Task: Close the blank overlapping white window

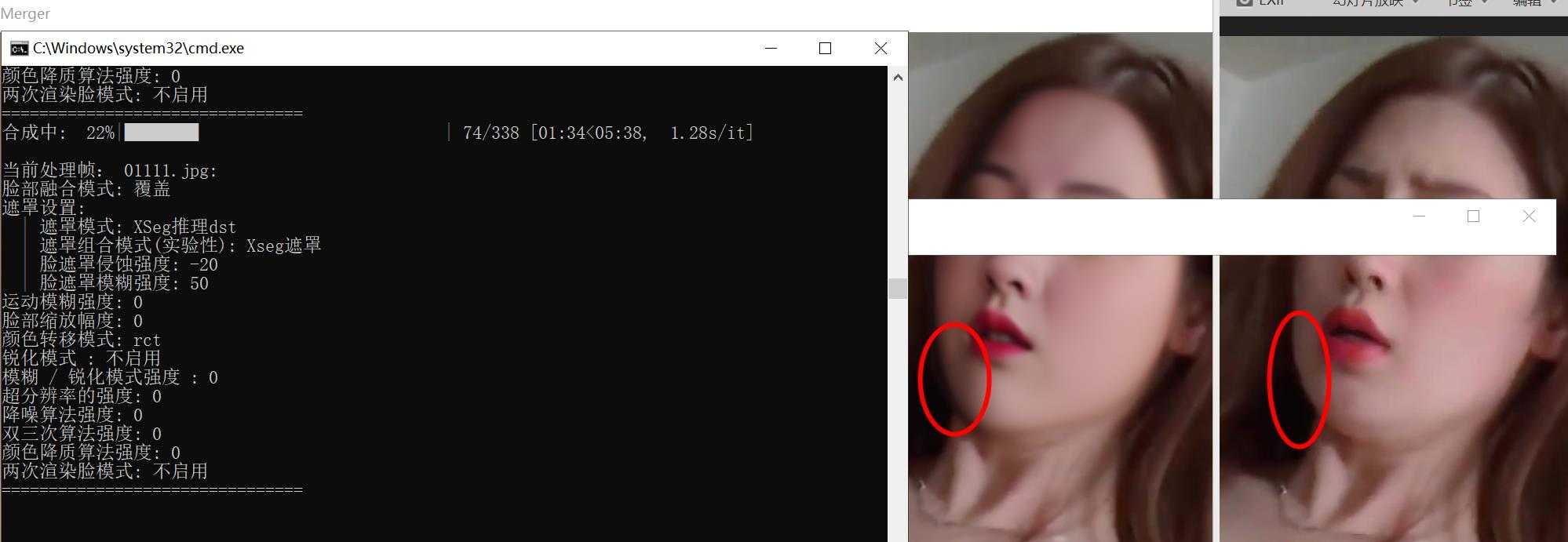Action: click(x=1529, y=216)
